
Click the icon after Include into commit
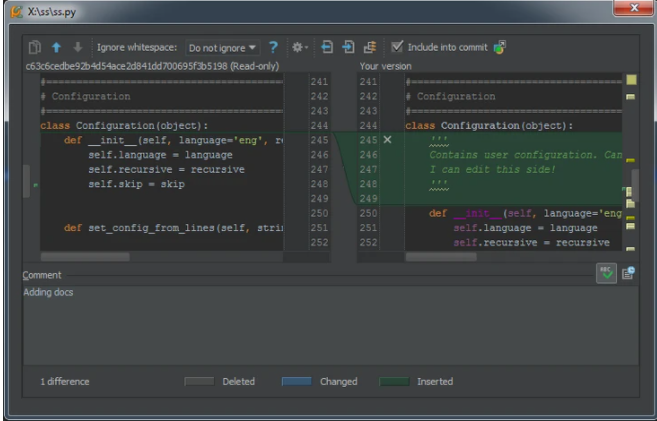pos(500,47)
